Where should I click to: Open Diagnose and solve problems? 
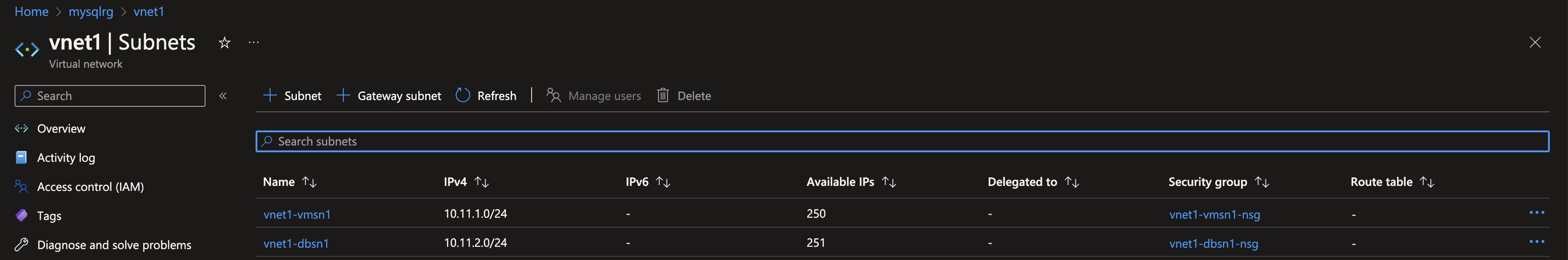[114, 245]
